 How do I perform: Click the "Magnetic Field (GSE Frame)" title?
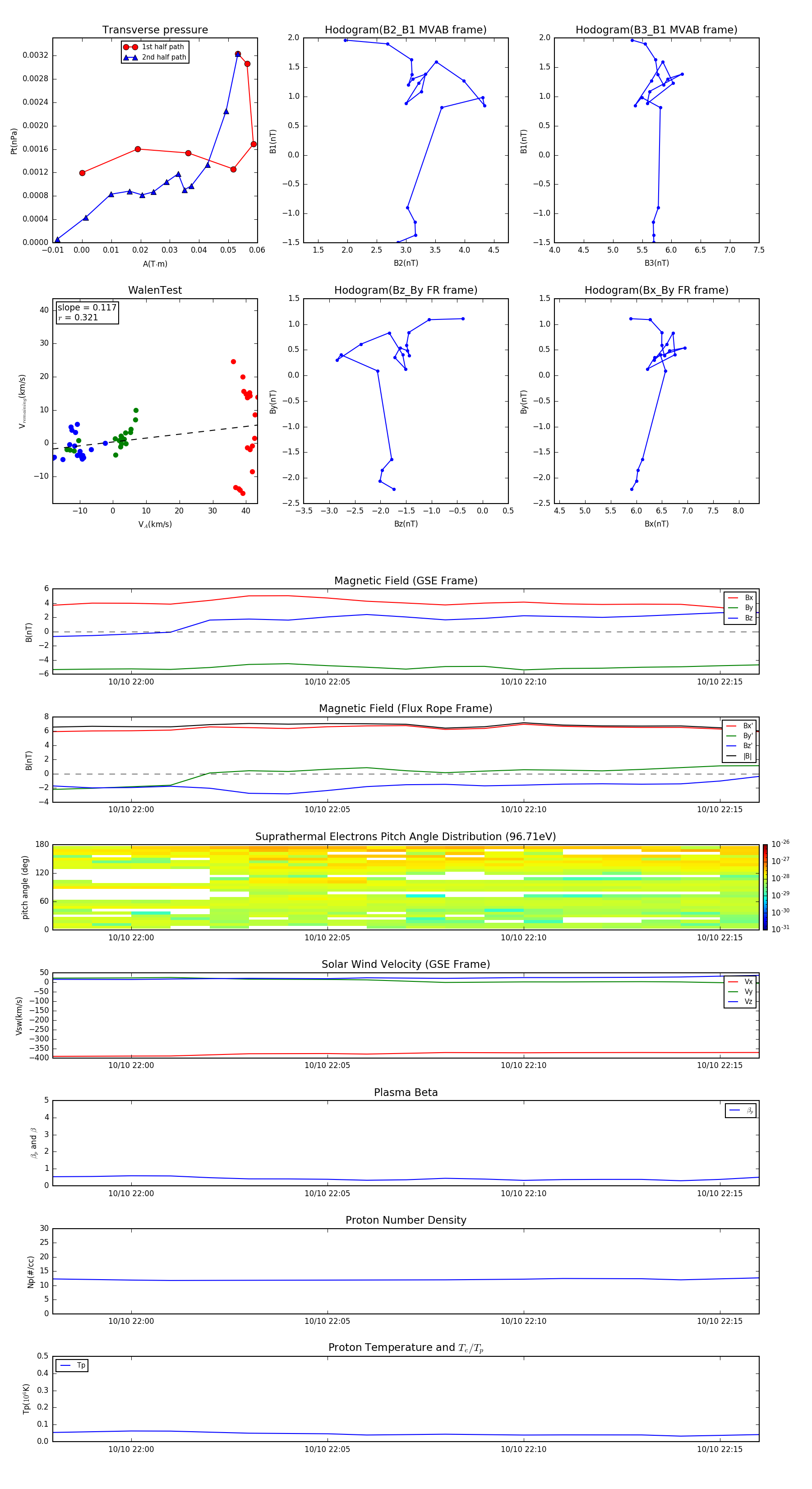(406, 581)
